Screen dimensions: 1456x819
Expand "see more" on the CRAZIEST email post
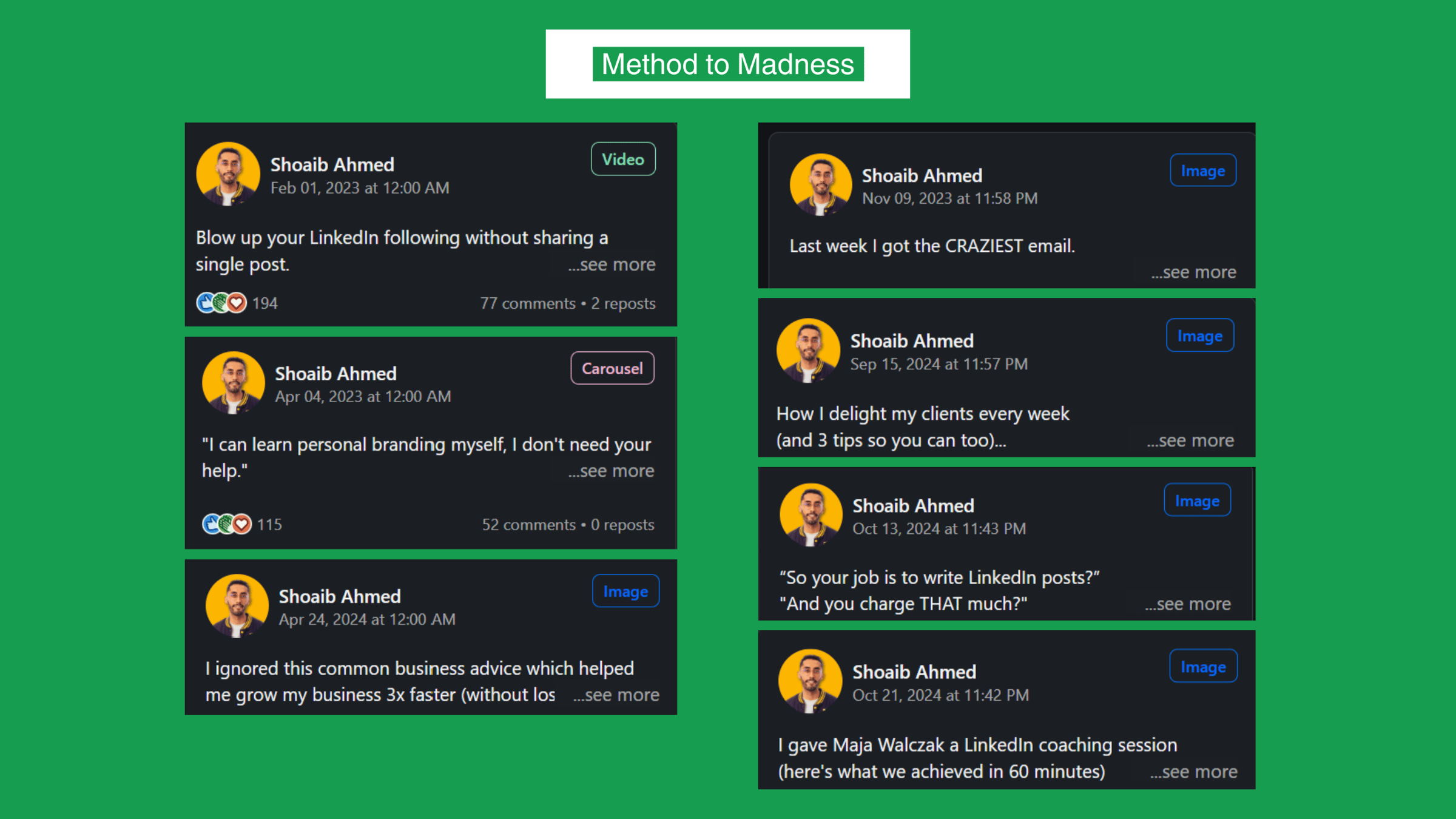(x=1193, y=272)
